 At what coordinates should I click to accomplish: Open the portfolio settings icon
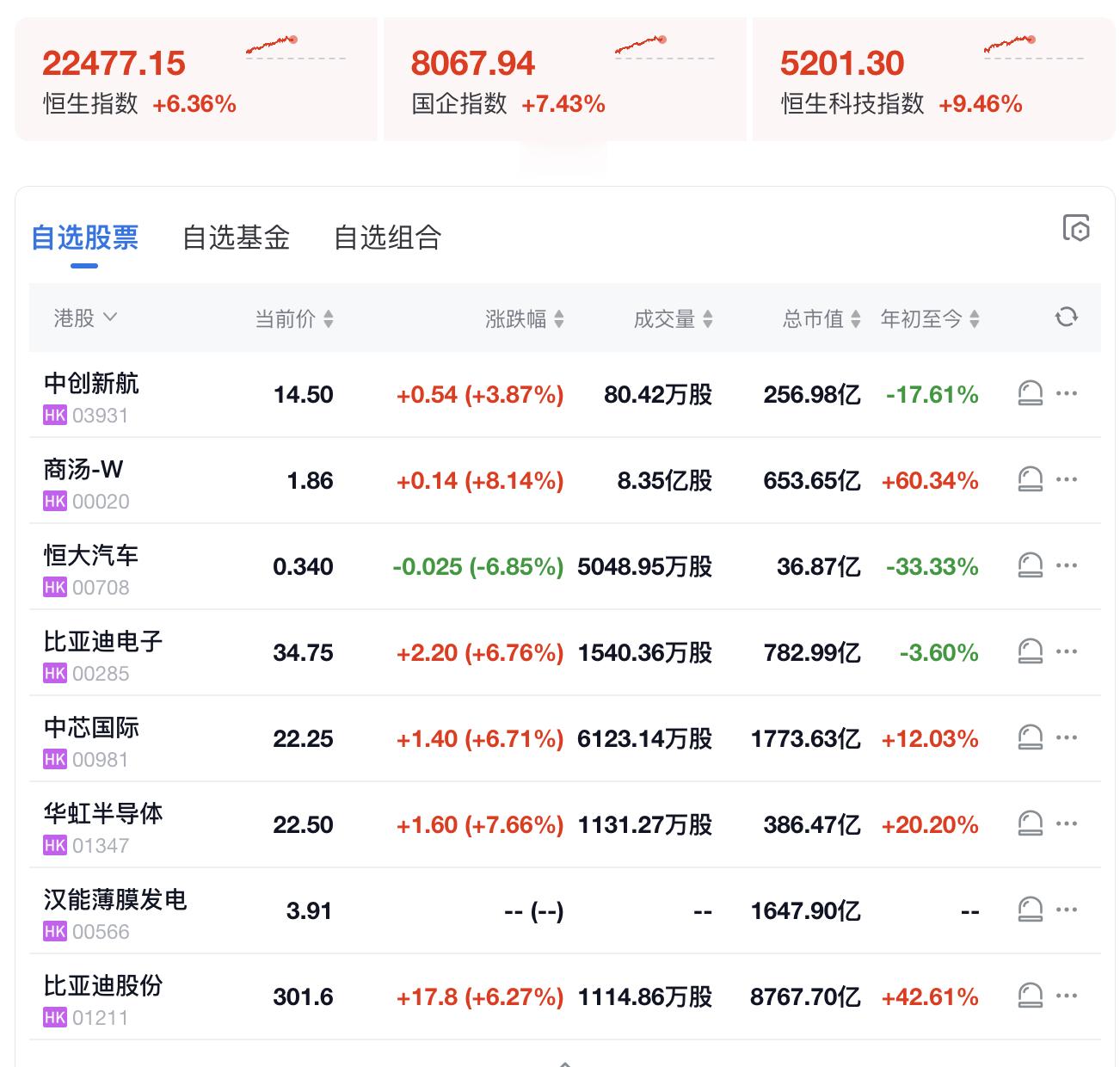1076,228
